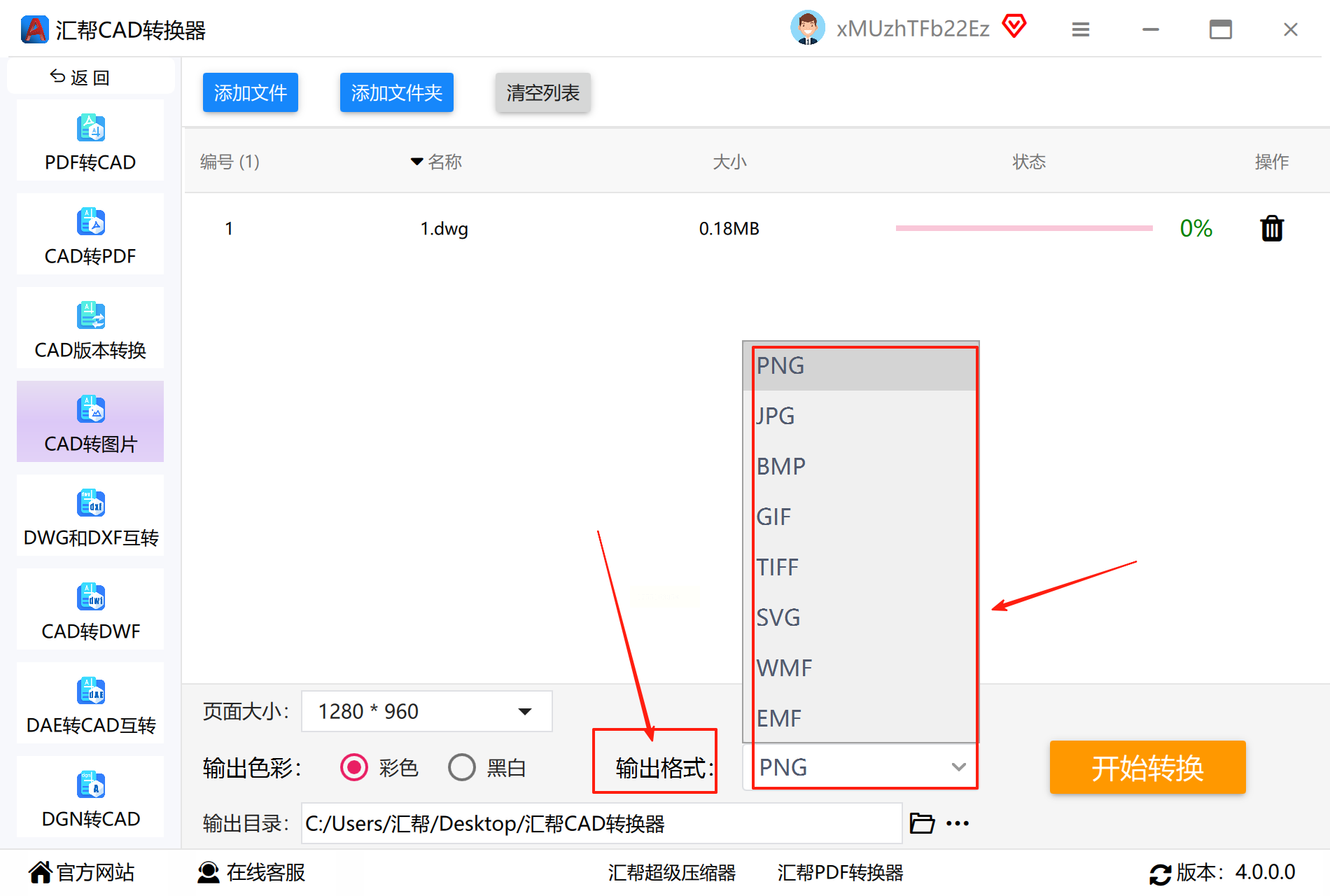1330x896 pixels.
Task: Sort the list by 名称 column arrow
Action: click(x=416, y=162)
